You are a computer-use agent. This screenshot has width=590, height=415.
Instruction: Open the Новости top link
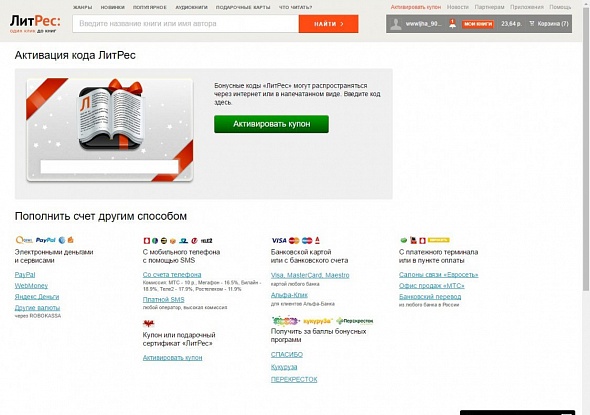[458, 7]
